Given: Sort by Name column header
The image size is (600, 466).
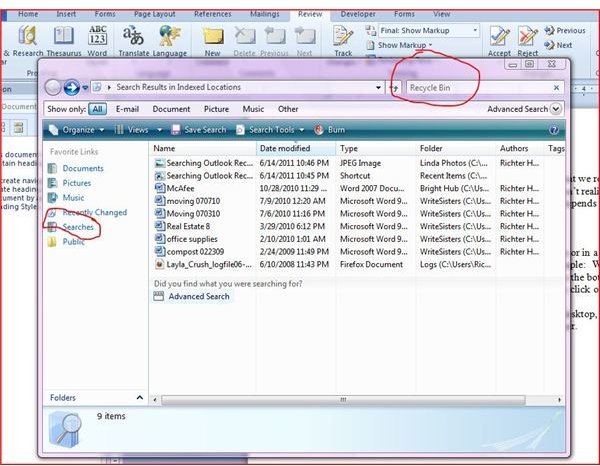Looking at the screenshot, I should pyautogui.click(x=203, y=148).
